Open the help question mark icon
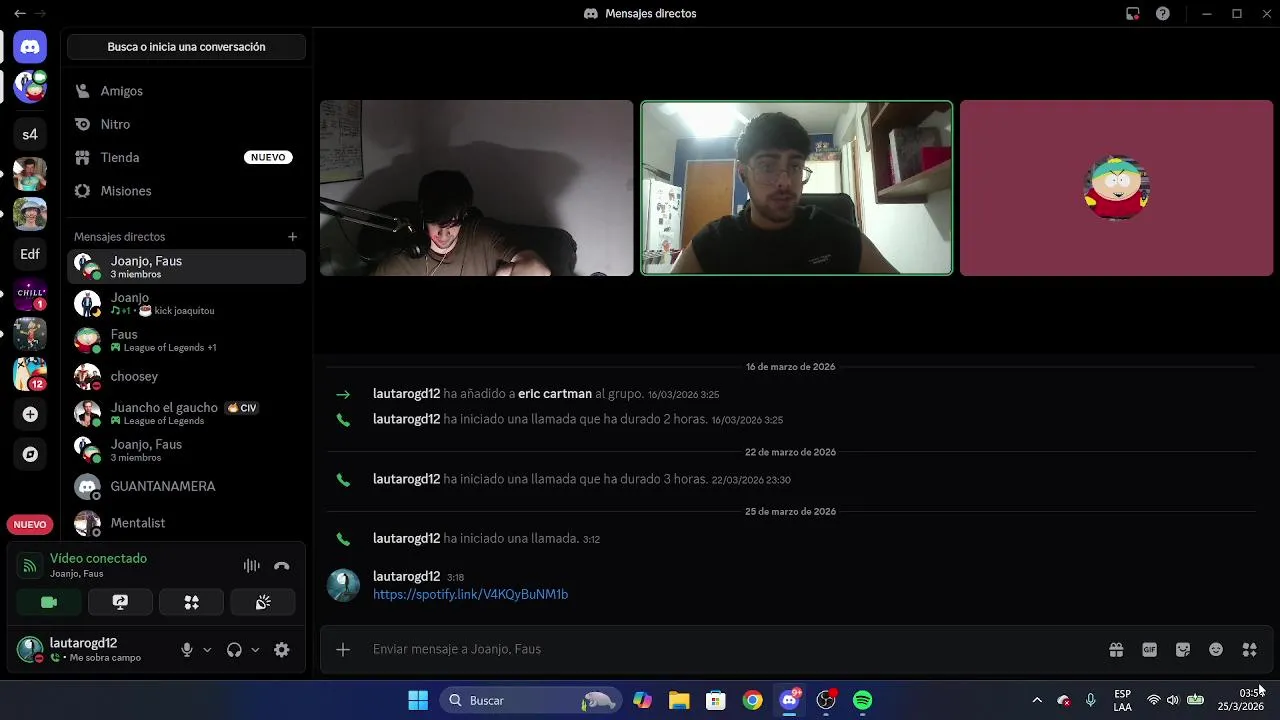 [x=1162, y=14]
